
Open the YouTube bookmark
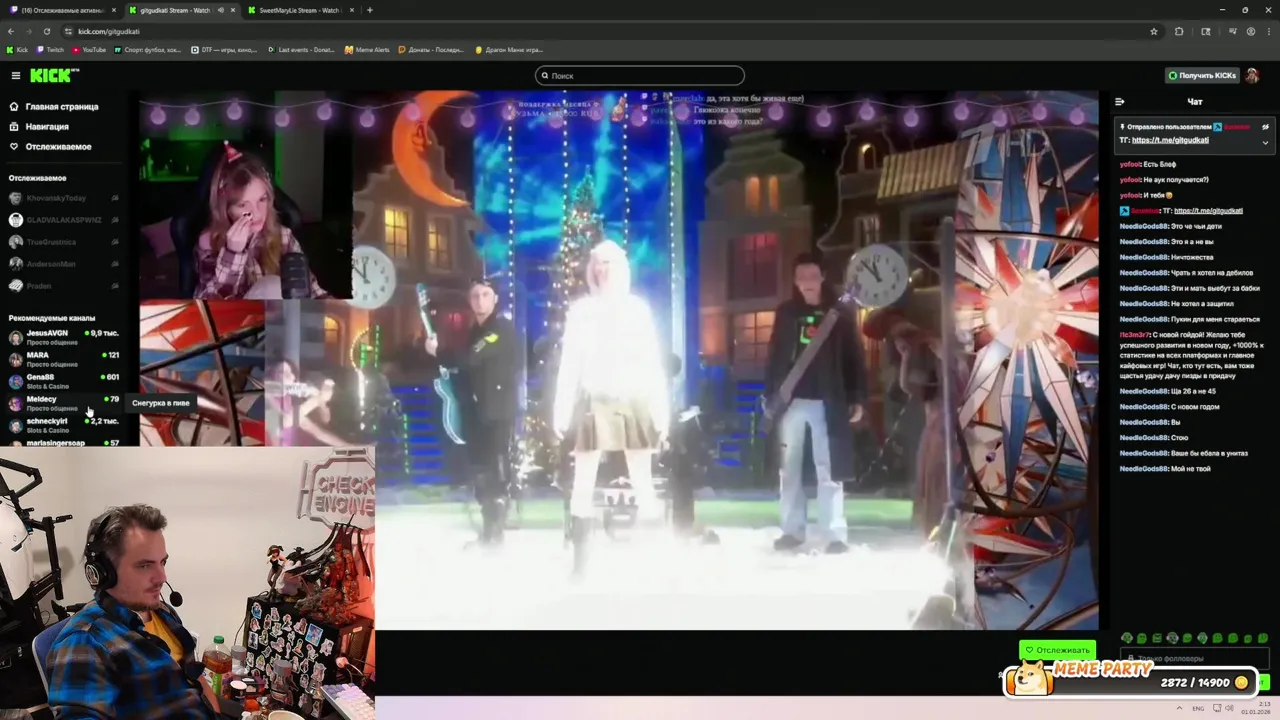click(x=89, y=49)
